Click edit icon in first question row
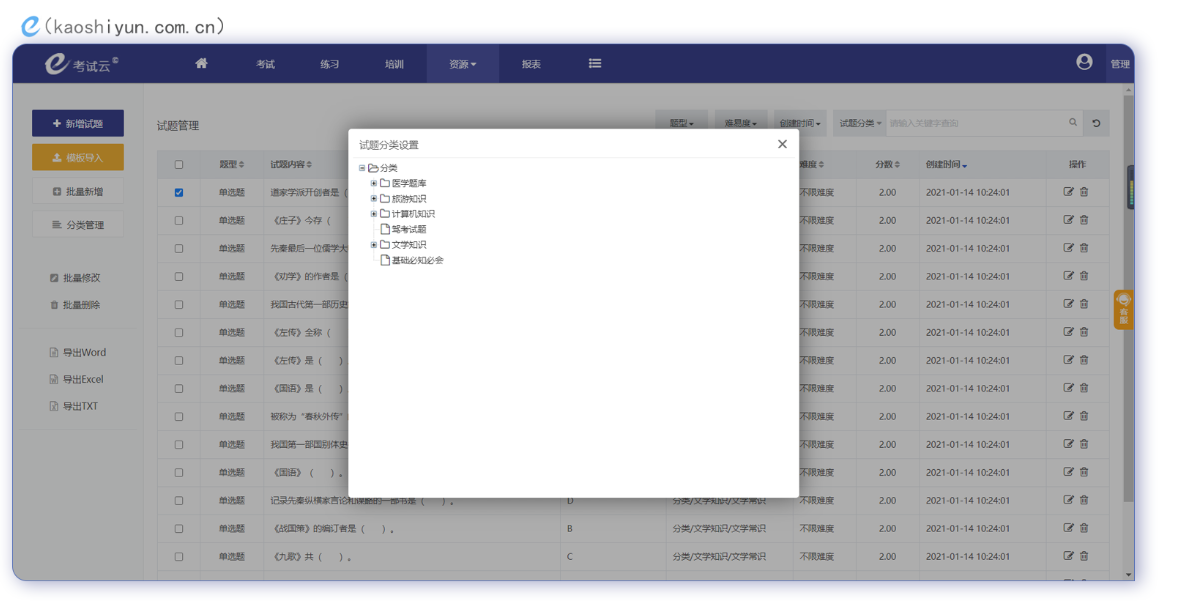Image resolution: width=1179 pixels, height=608 pixels. 1068,192
